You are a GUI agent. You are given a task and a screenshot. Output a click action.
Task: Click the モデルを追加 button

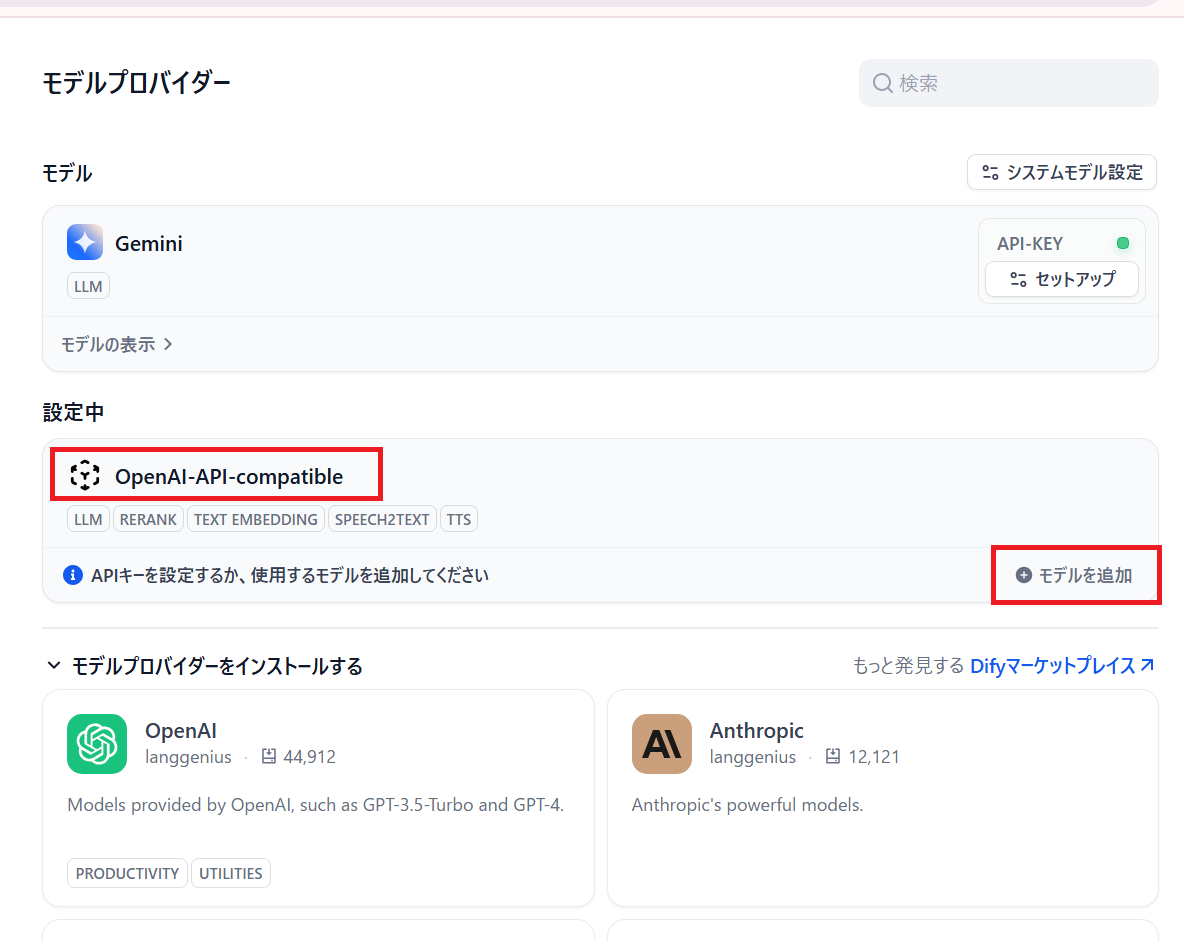click(1076, 575)
